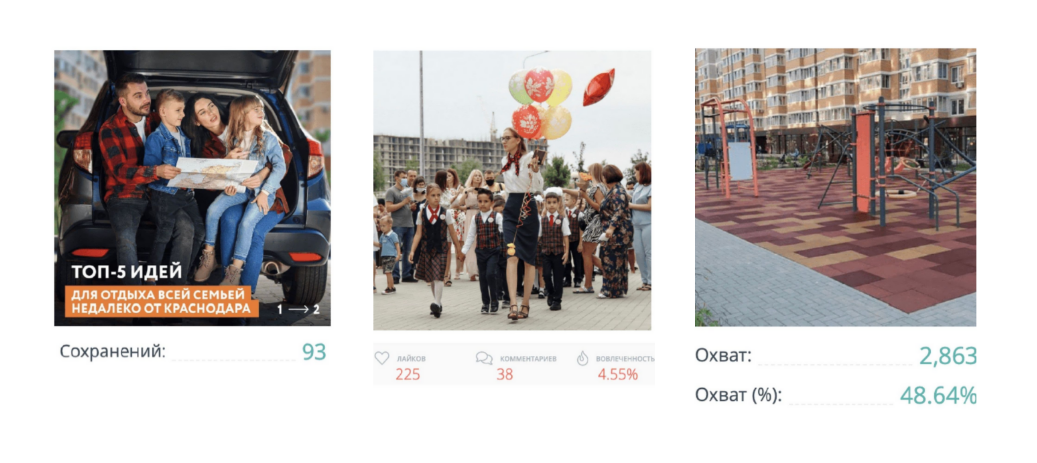Click the ВОВЛЕЧЕННОСТЬ label
Viewport: 1037px width, 463px height.
(625, 358)
